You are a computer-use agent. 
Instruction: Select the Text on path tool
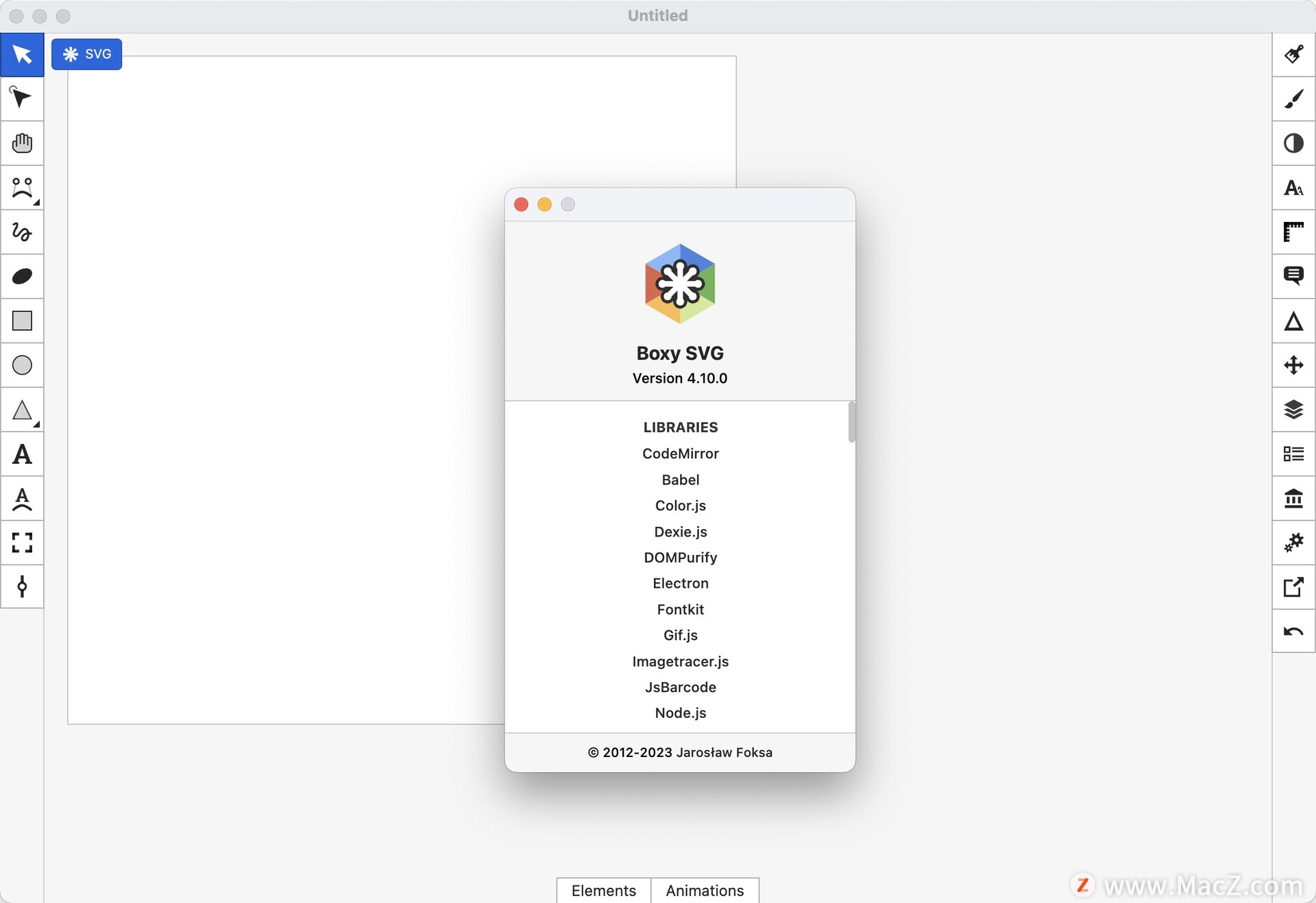pos(22,499)
